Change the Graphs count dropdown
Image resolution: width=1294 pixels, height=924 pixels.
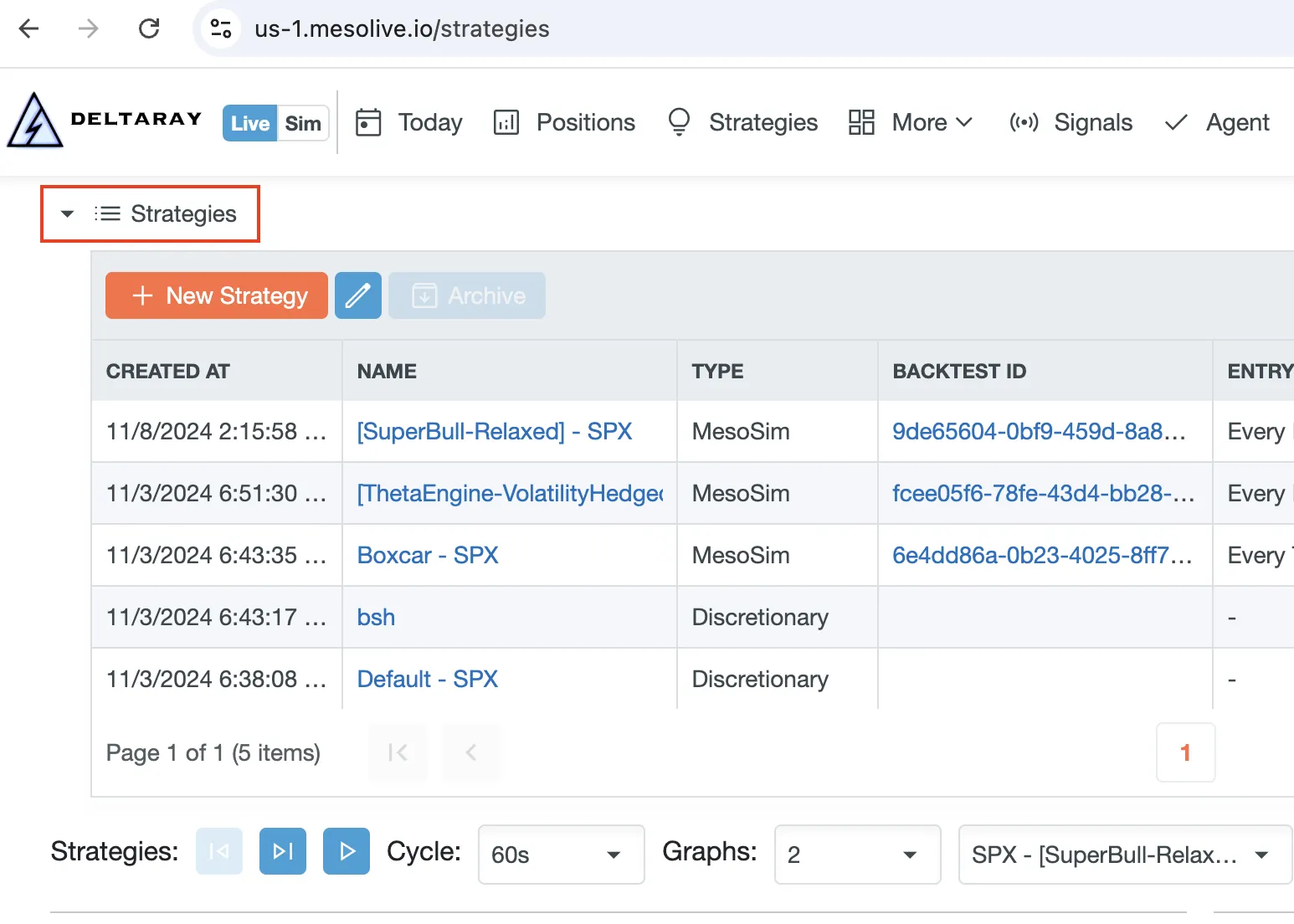856,855
